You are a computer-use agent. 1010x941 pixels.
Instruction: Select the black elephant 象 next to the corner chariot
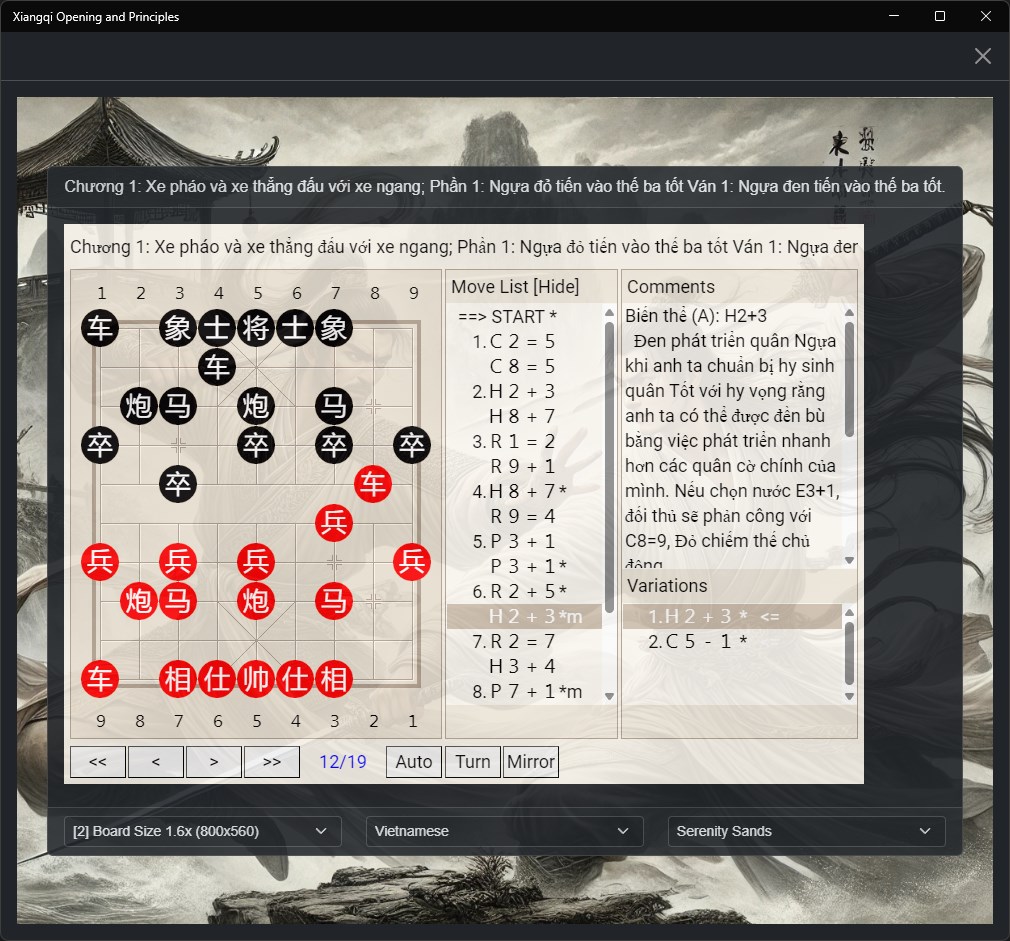pos(178,328)
